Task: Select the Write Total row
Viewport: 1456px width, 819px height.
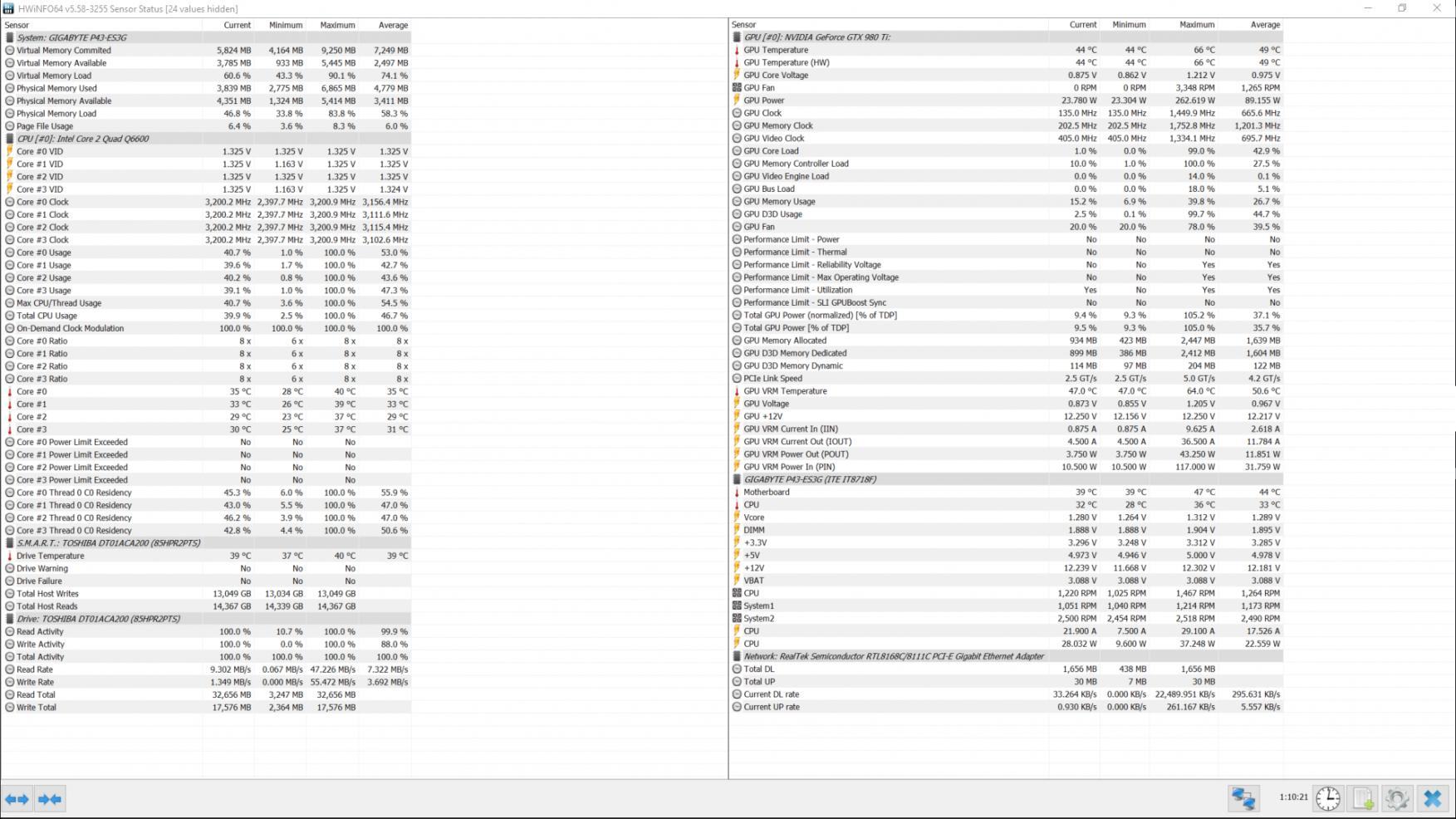Action: [x=206, y=708]
